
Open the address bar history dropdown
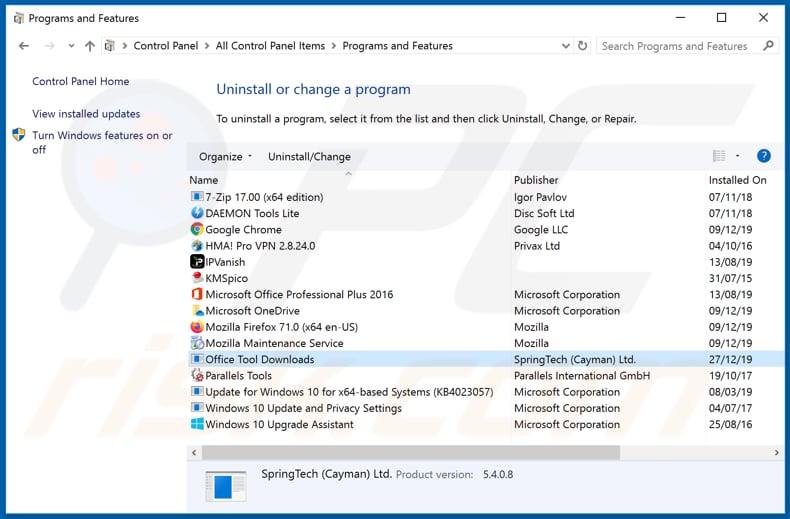566,46
